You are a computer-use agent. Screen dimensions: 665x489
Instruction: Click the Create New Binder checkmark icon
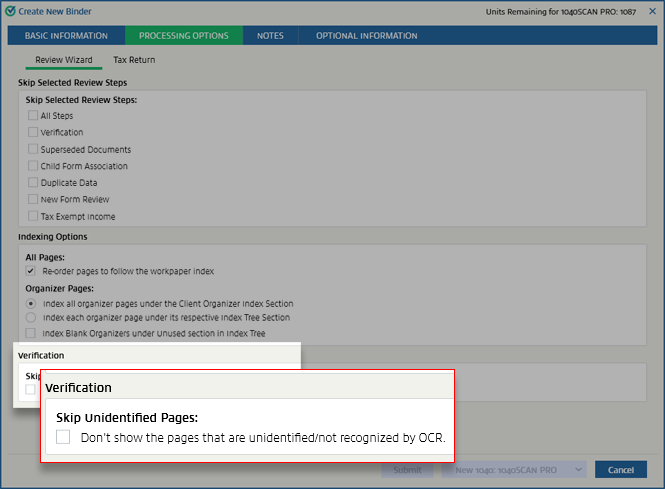[x=11, y=11]
